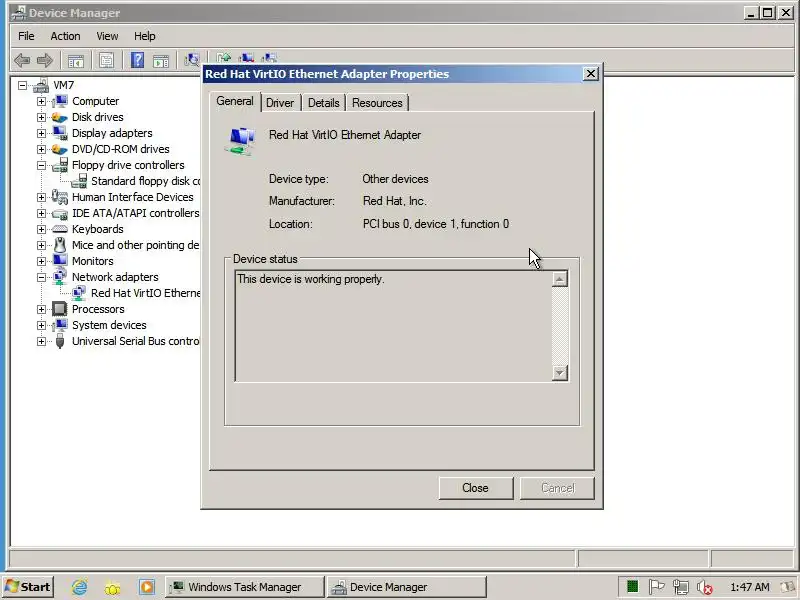Click the Forward arrow in Device Manager toolbar
Image resolution: width=800 pixels, height=600 pixels.
[x=45, y=61]
